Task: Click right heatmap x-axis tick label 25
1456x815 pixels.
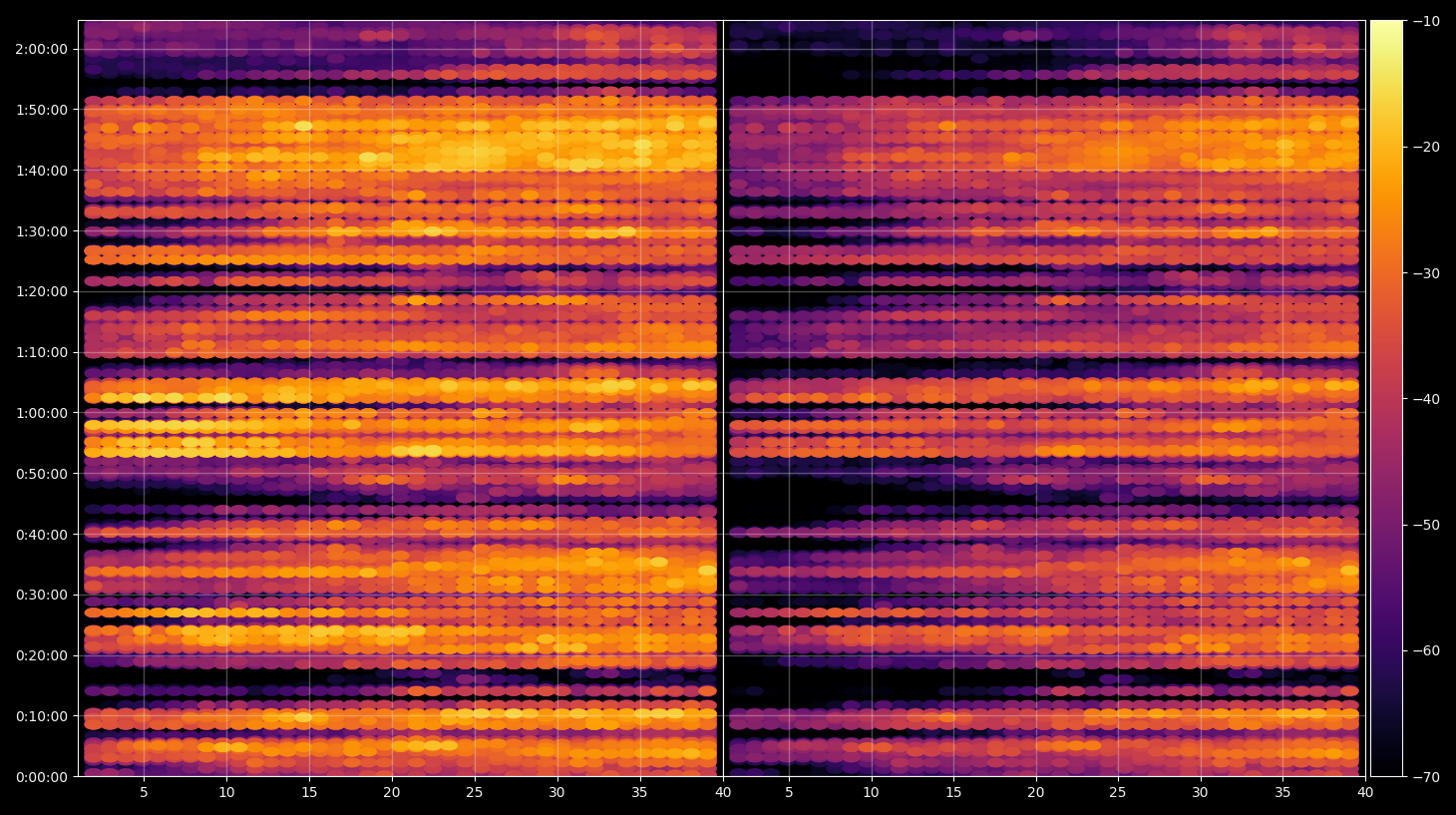Action: pyautogui.click(x=1118, y=793)
